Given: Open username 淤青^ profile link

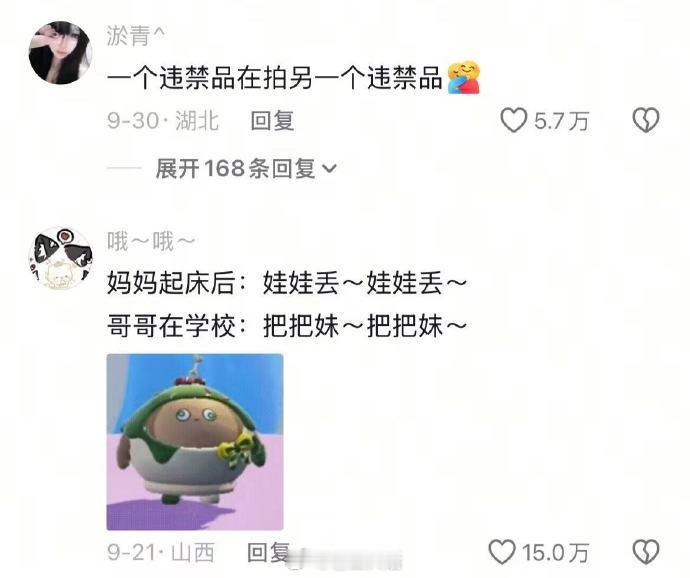Looking at the screenshot, I should pyautogui.click(x=136, y=36).
